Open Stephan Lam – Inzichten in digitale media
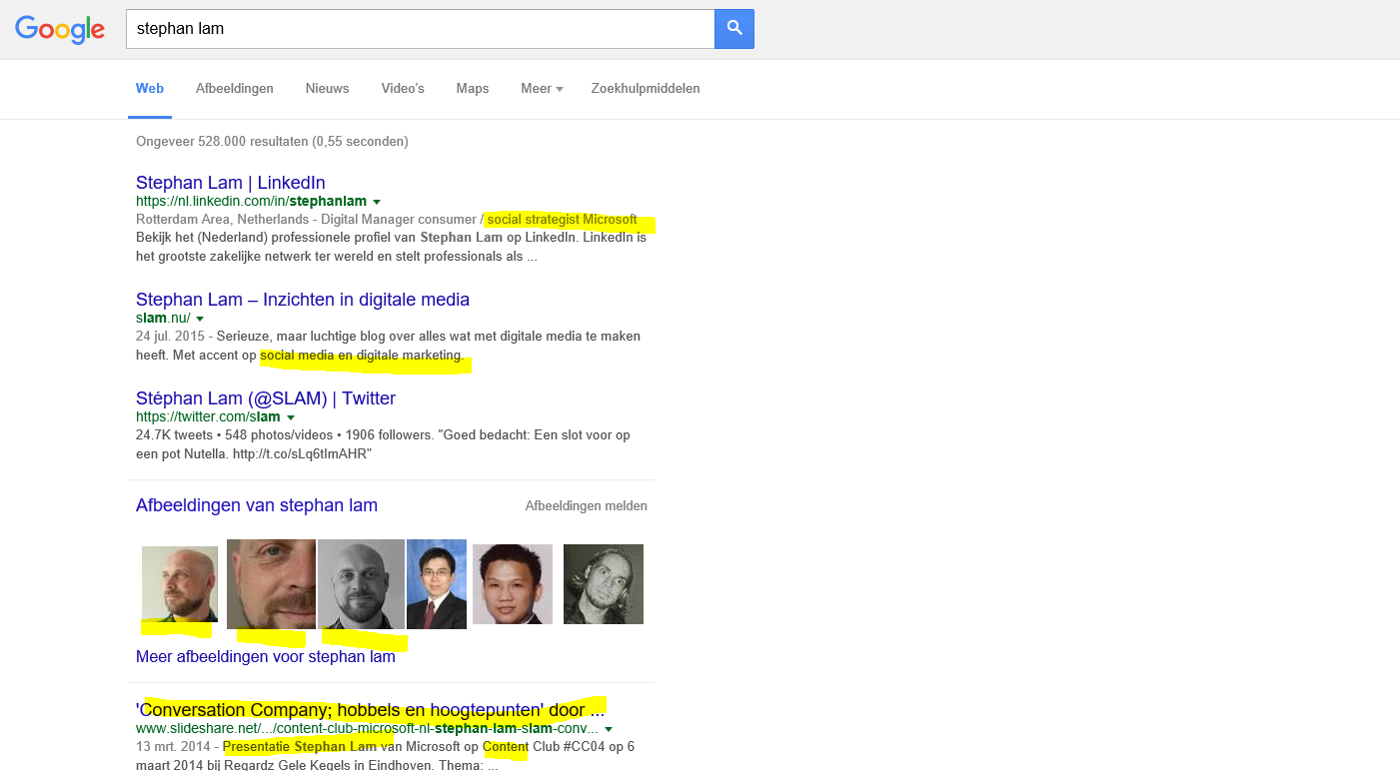1400x771 pixels. [303, 300]
